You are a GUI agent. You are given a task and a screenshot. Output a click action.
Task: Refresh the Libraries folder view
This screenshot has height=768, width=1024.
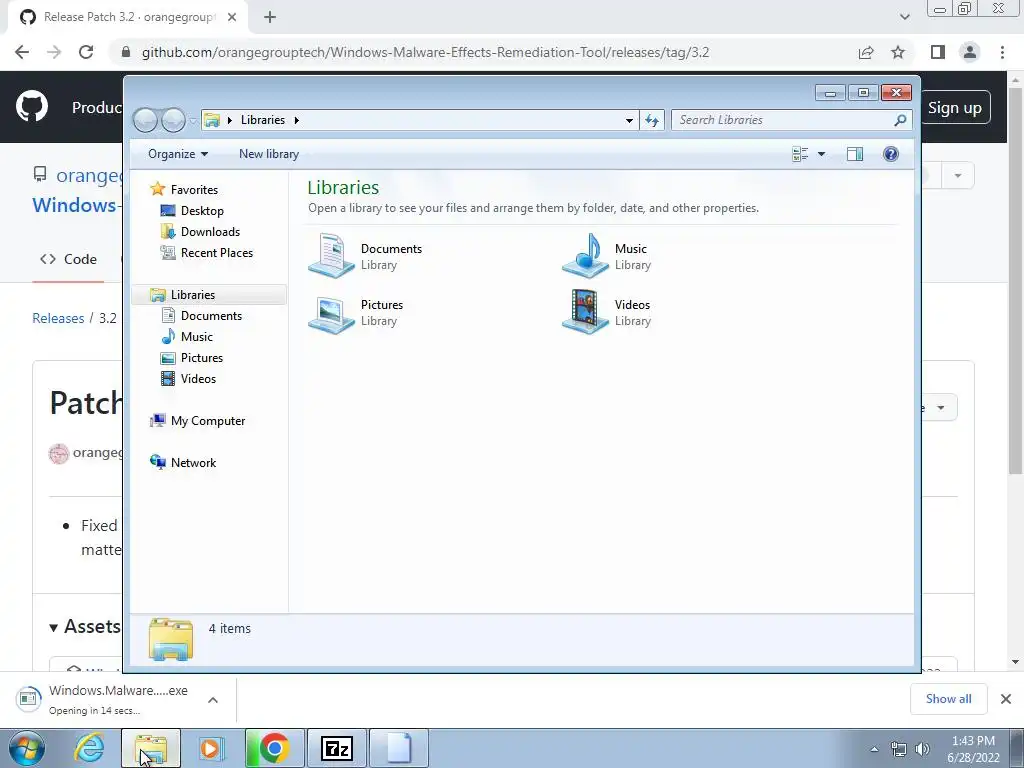tap(652, 120)
